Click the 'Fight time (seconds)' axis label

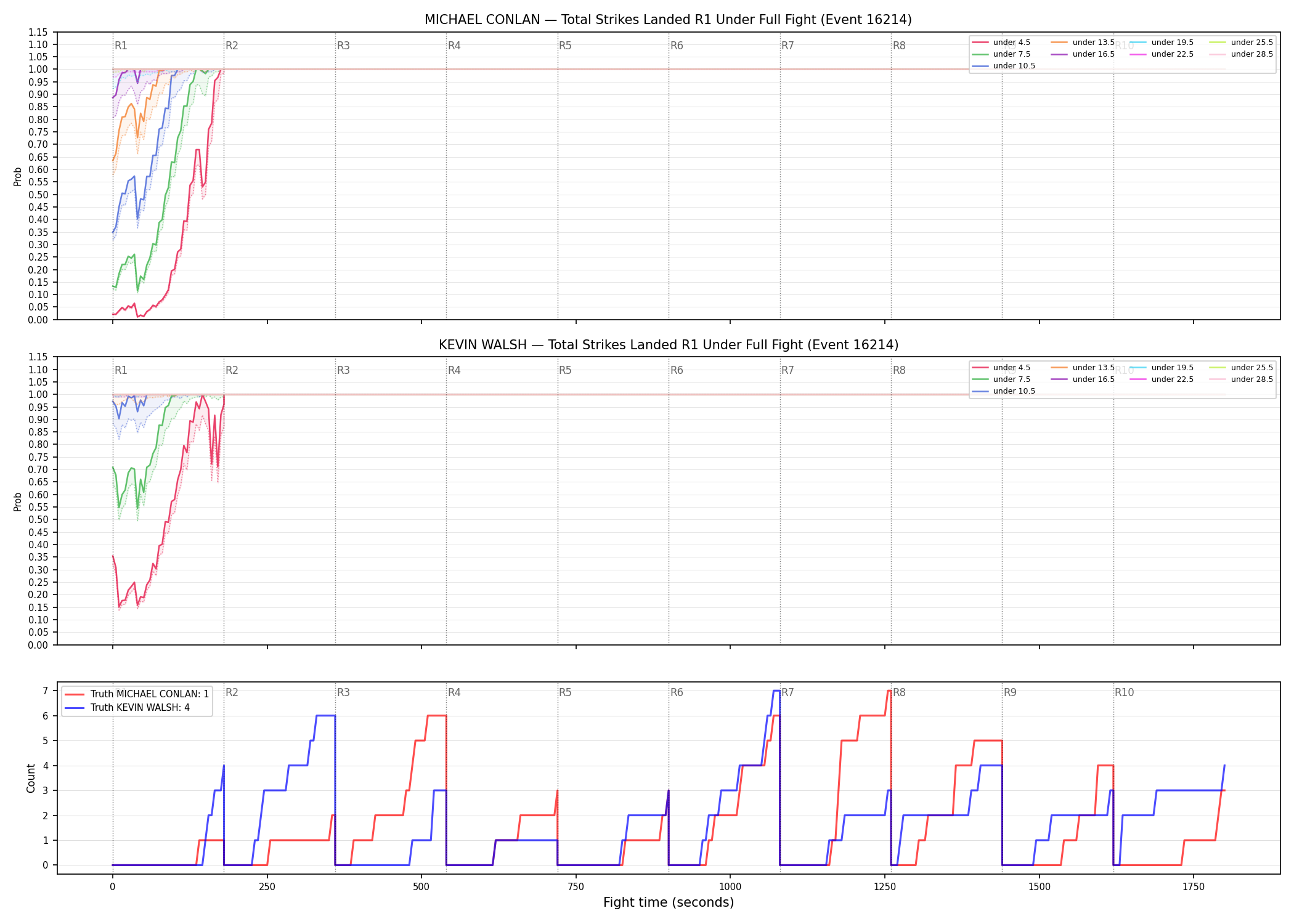(669, 902)
